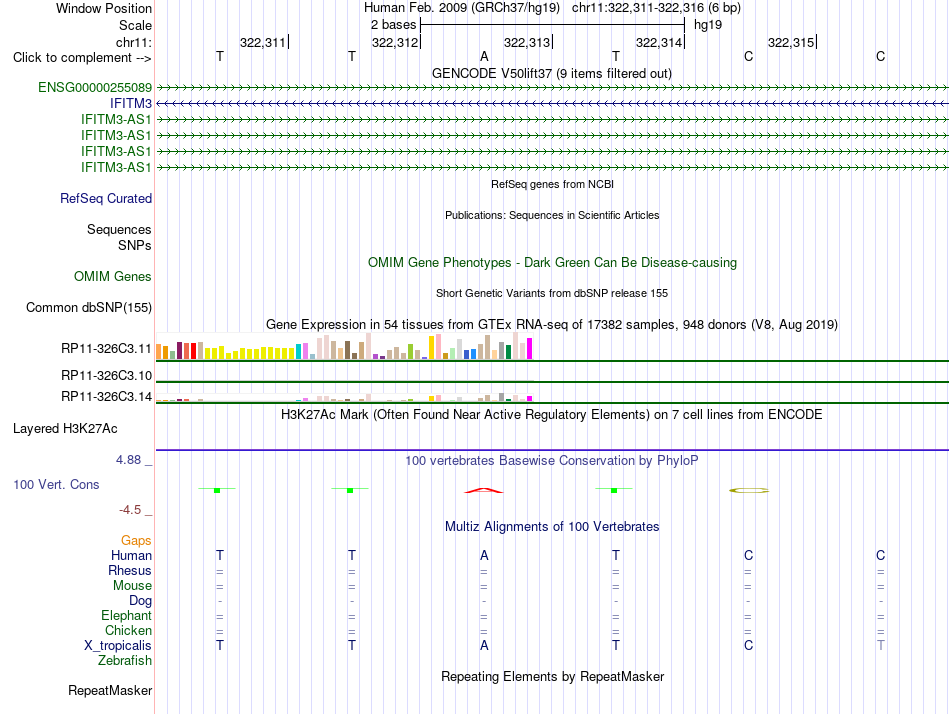950x714 pixels.
Task: Select the Human alignment row label
Action: pos(131,555)
